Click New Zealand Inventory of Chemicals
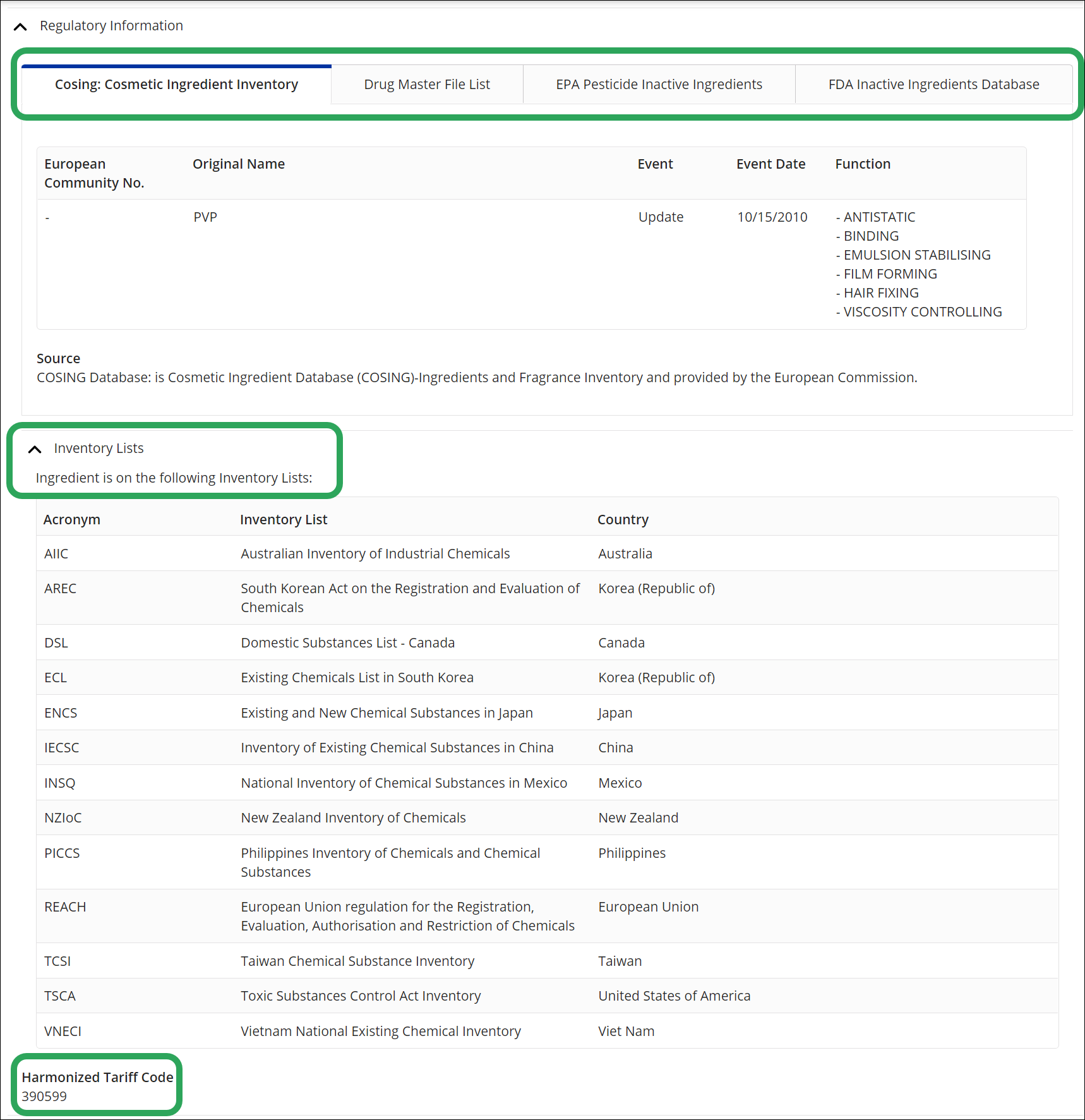Image resolution: width=1085 pixels, height=1120 pixels. click(x=353, y=817)
